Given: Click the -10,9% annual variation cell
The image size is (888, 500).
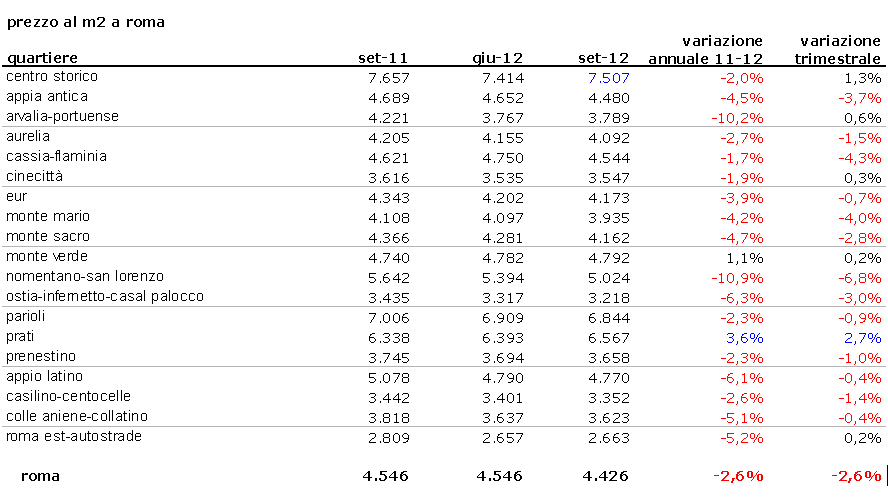Looking at the screenshot, I should coord(739,277).
